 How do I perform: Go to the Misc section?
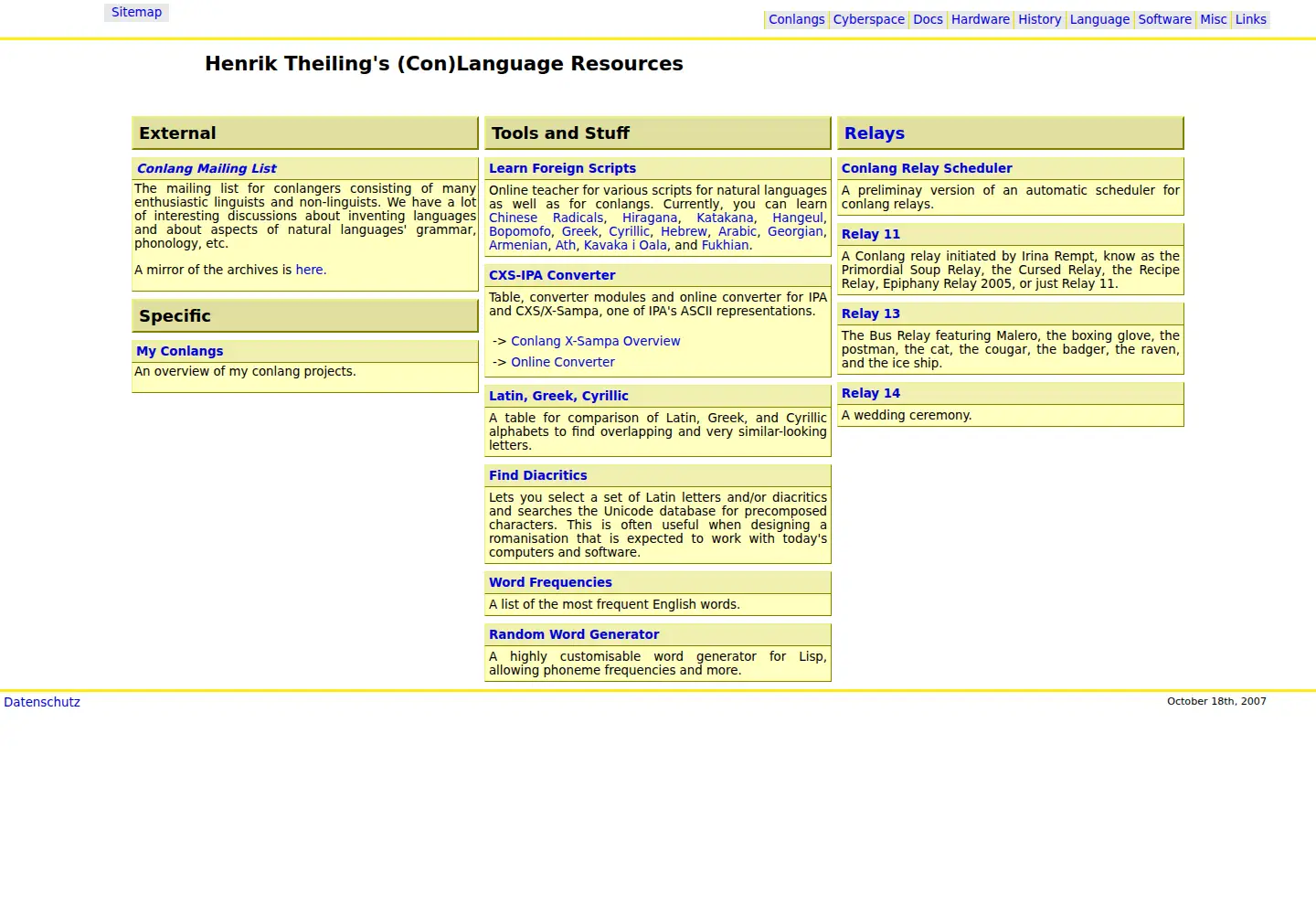(1213, 19)
